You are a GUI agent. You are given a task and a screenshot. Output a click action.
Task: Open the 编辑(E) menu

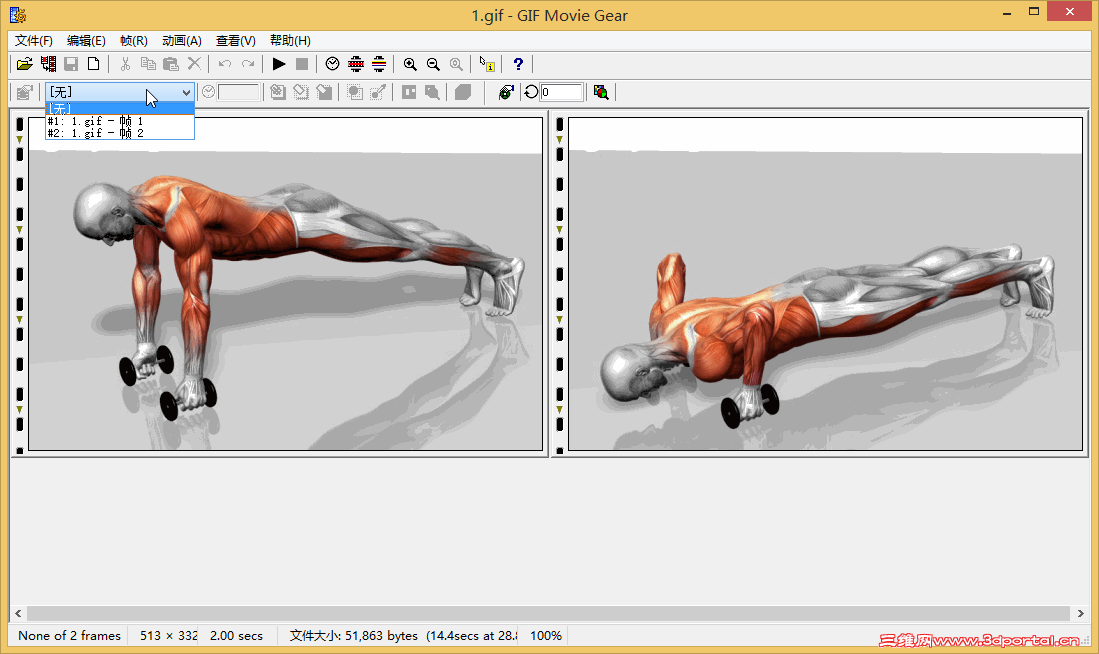tap(86, 41)
